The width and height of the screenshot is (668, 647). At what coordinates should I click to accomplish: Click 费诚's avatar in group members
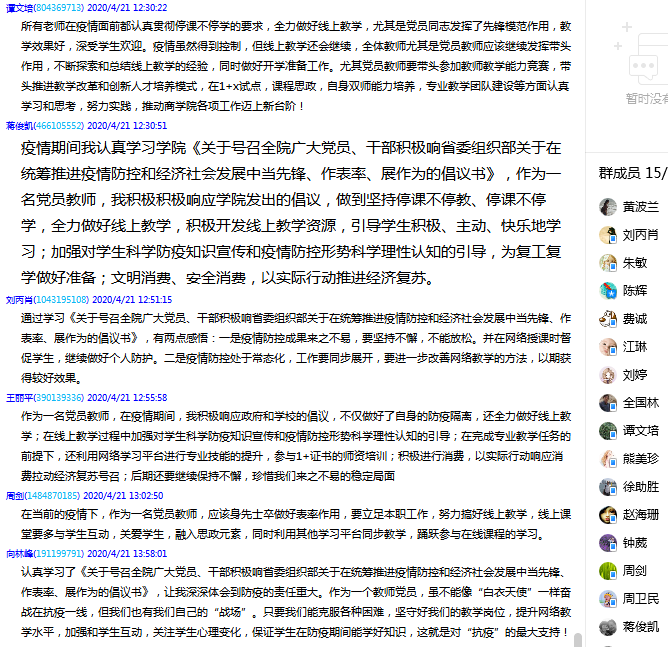[x=608, y=319]
